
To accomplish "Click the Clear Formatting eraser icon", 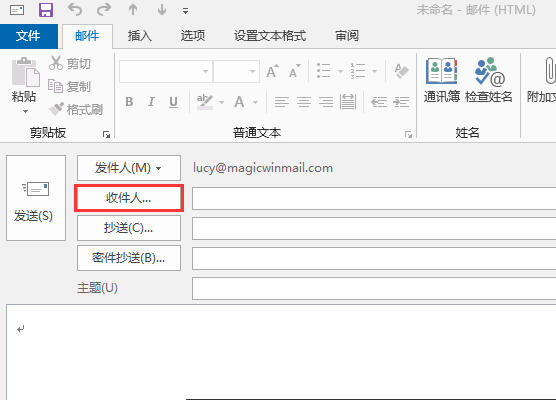I will (401, 71).
